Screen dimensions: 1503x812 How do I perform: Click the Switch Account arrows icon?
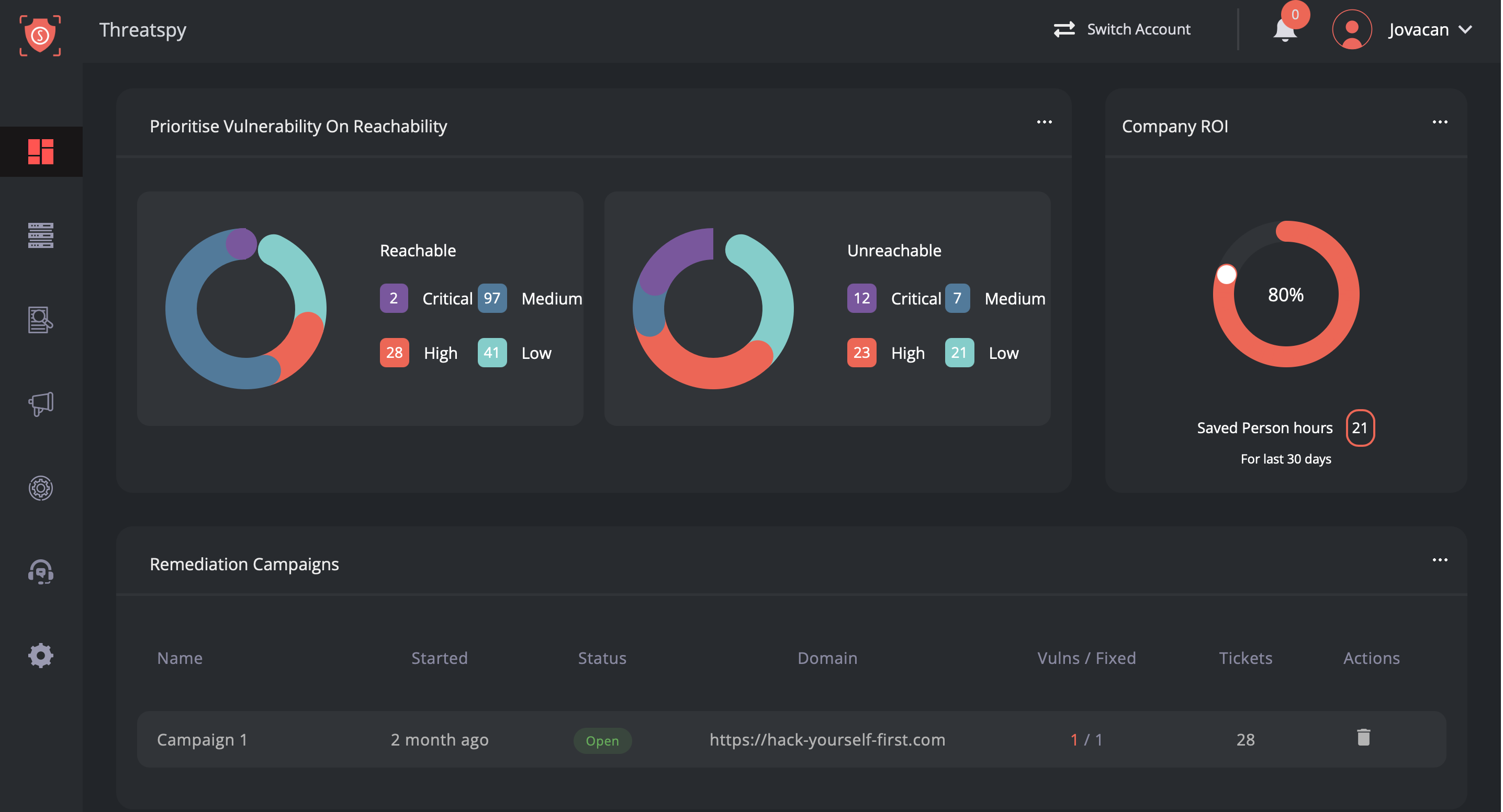1063,29
